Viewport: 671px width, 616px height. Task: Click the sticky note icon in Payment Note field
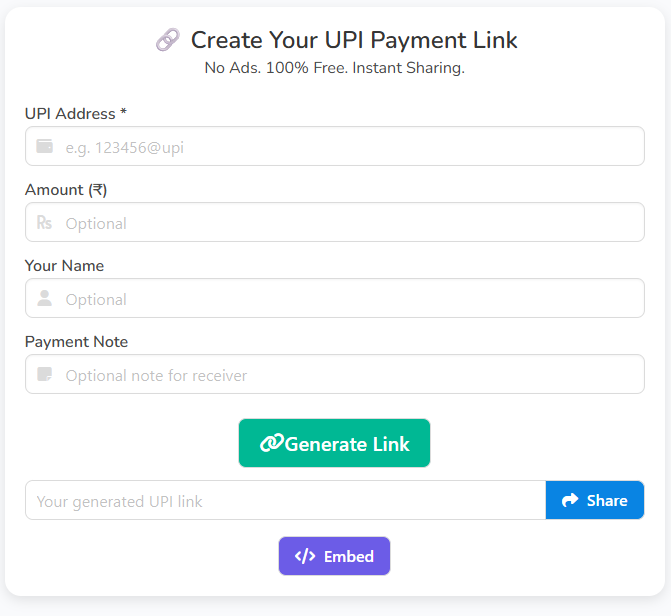pyautogui.click(x=44, y=374)
